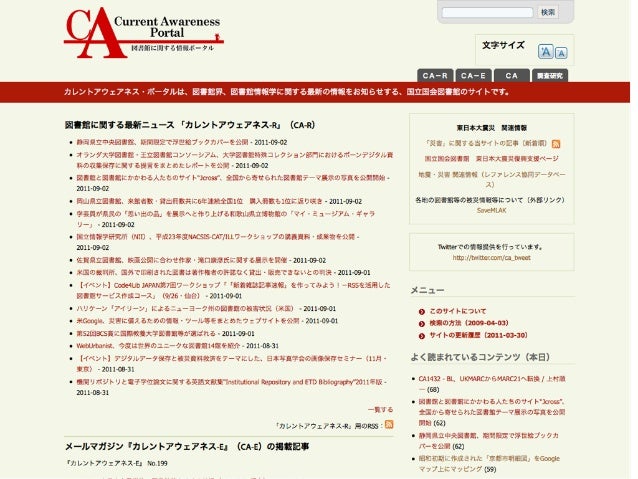Image resolution: width=638 pixels, height=479 pixels.
Task: Click 『カレントアウェアネス-E』 No.199 text
Action: click(x=116, y=463)
